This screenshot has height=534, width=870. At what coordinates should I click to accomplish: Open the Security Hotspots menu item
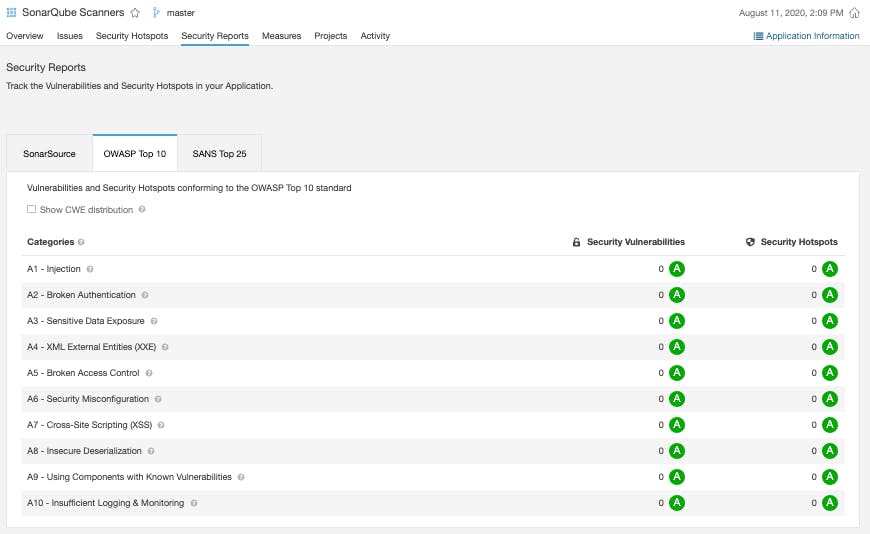131,36
